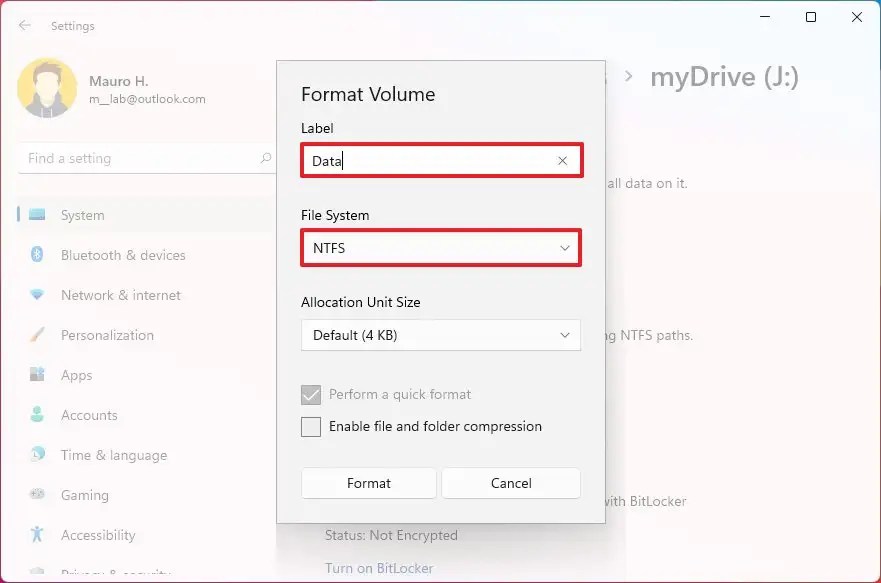Open Bluetooth & devices settings
This screenshot has width=881, height=583.
tap(36, 255)
